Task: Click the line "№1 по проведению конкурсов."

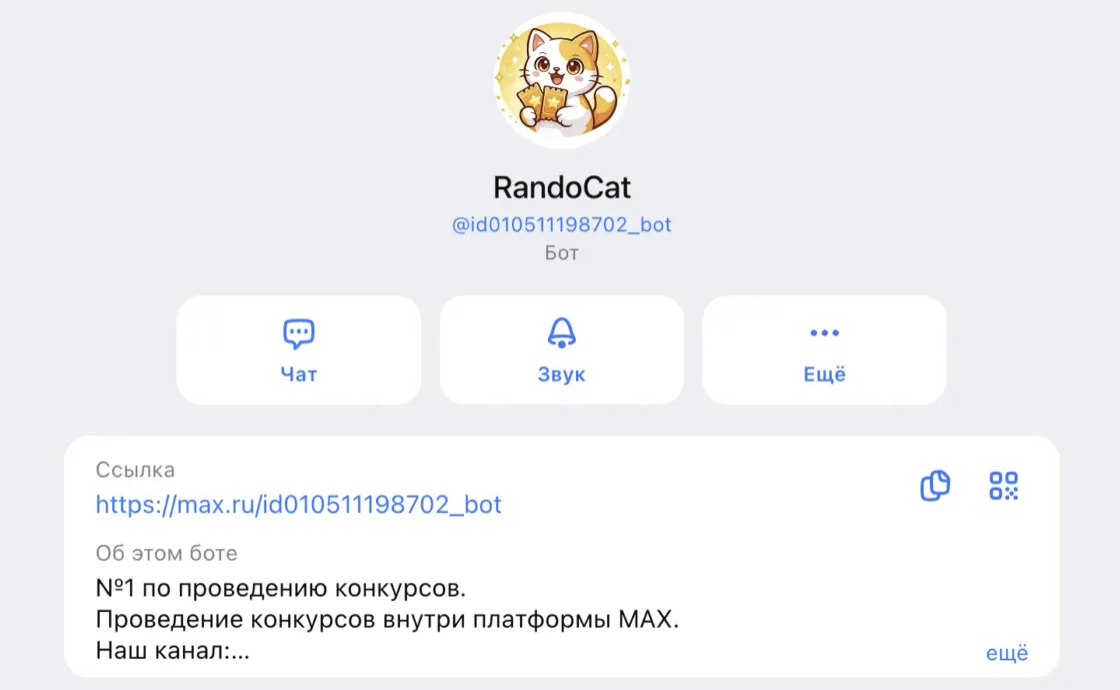Action: pyautogui.click(x=281, y=589)
